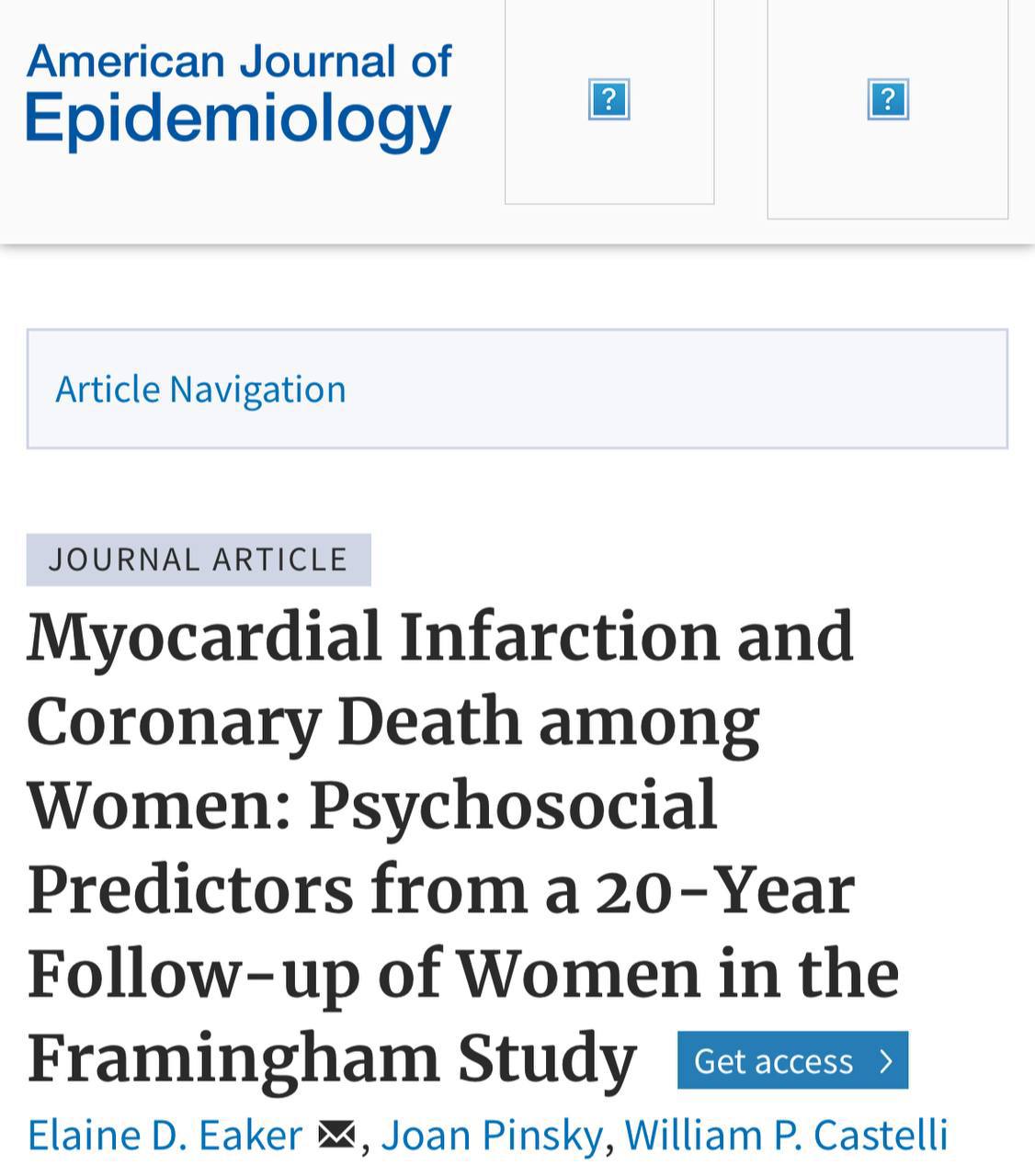Click the right broken-image question mark icon

(888, 99)
